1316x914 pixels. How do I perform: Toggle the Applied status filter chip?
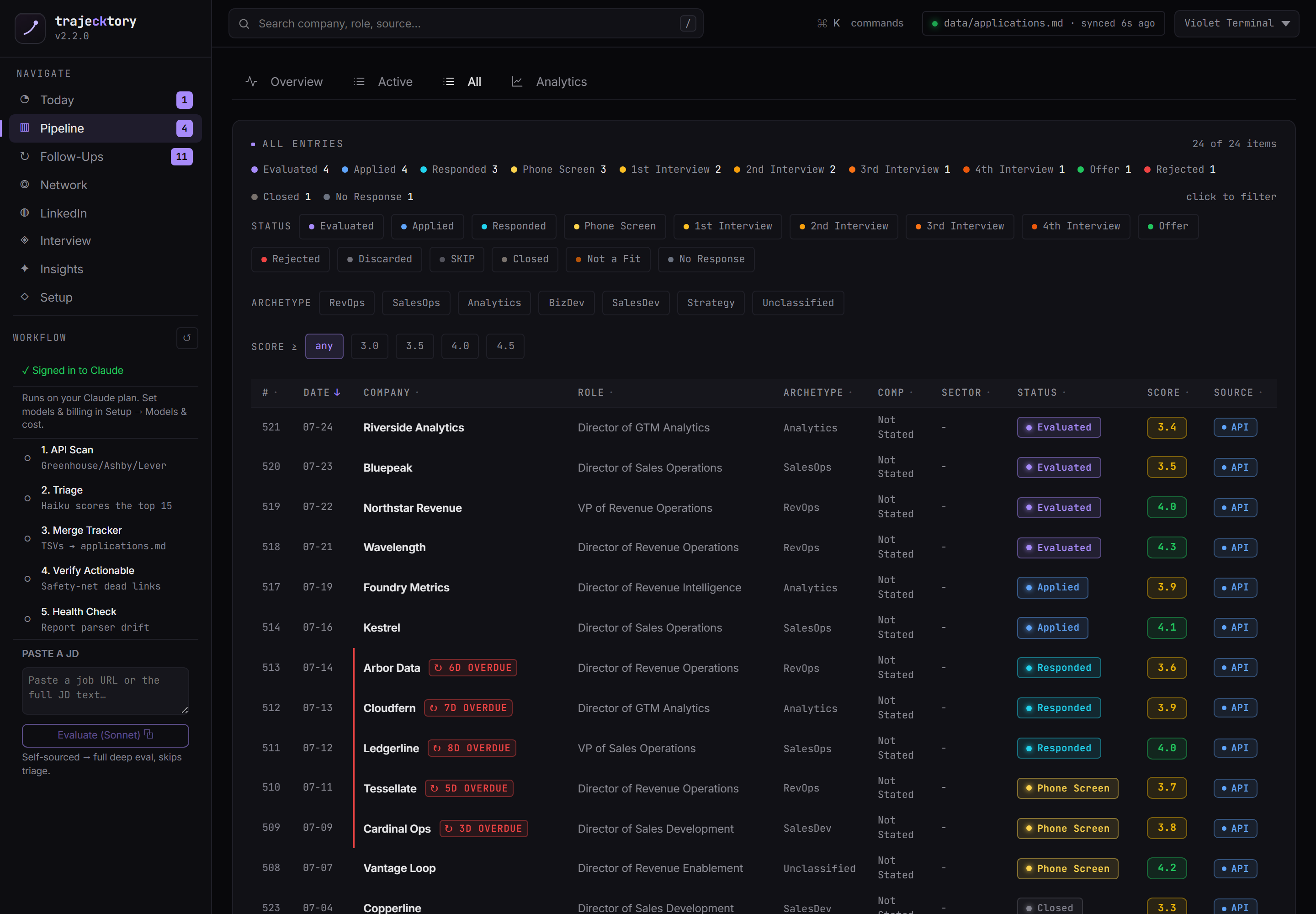[x=427, y=226]
